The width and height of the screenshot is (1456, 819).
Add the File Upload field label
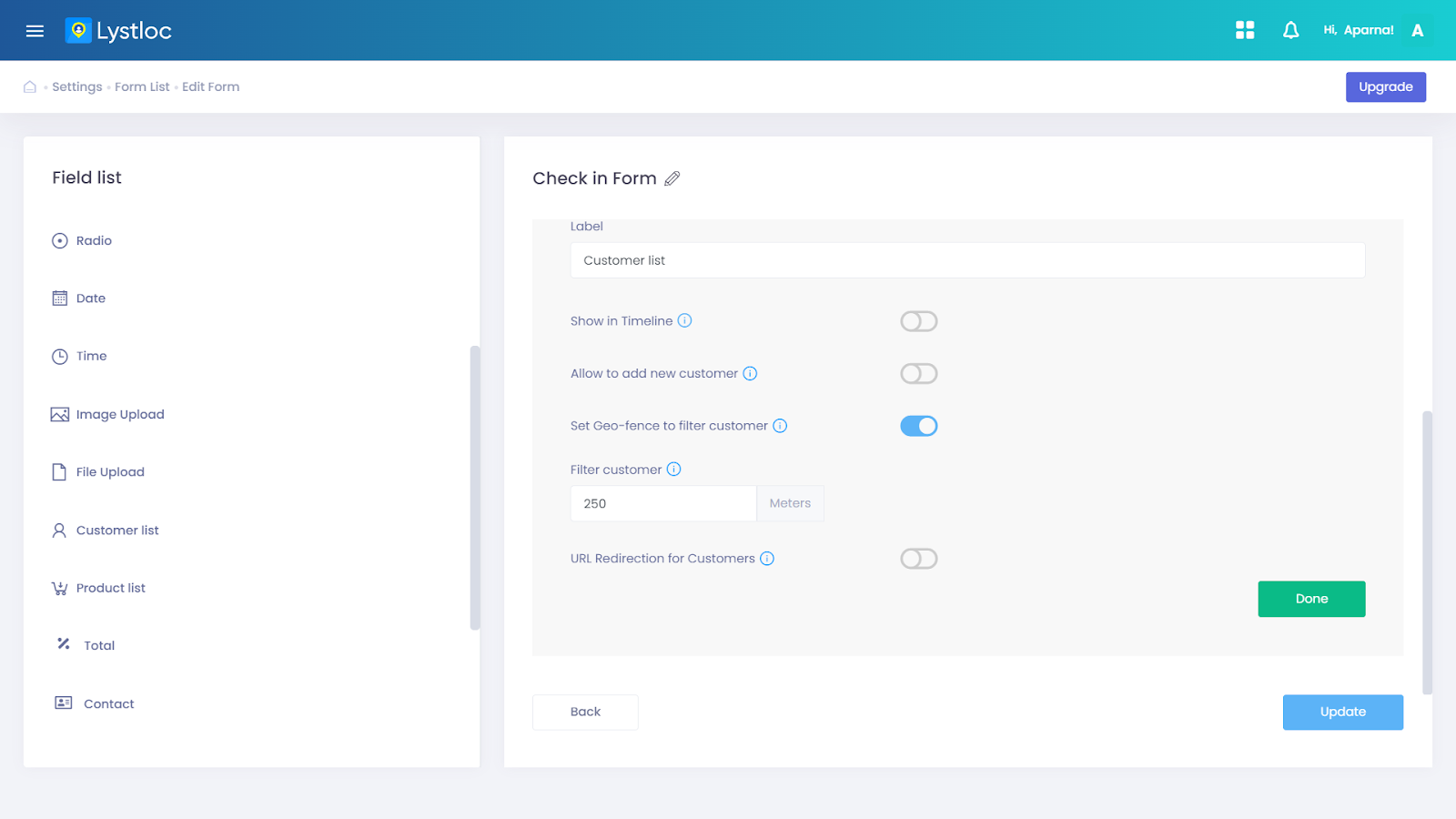click(110, 472)
